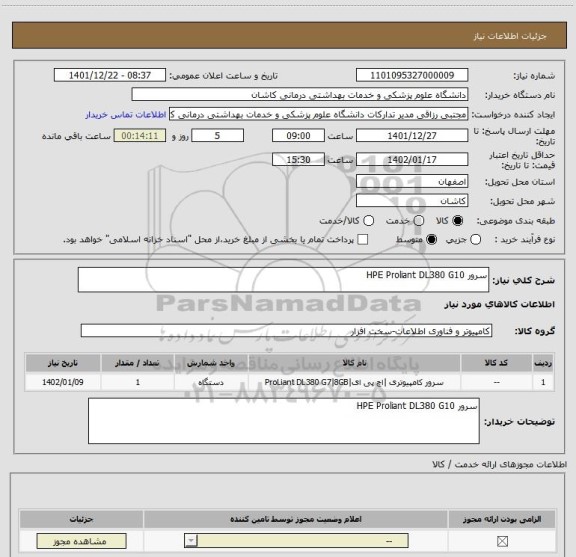Open اطلاعات تماس خریدار link

[x=126, y=115]
